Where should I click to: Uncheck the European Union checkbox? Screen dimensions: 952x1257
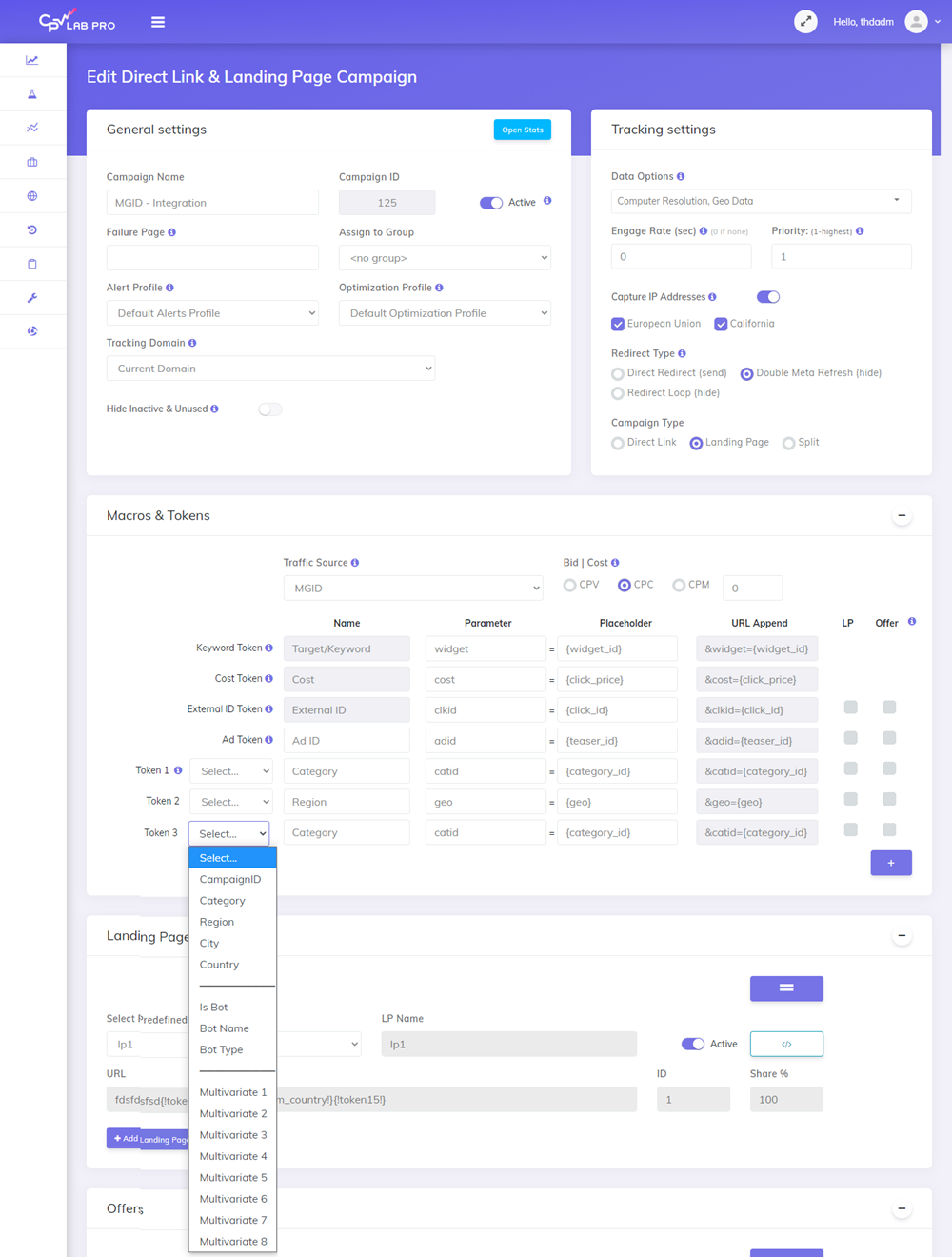click(x=618, y=325)
